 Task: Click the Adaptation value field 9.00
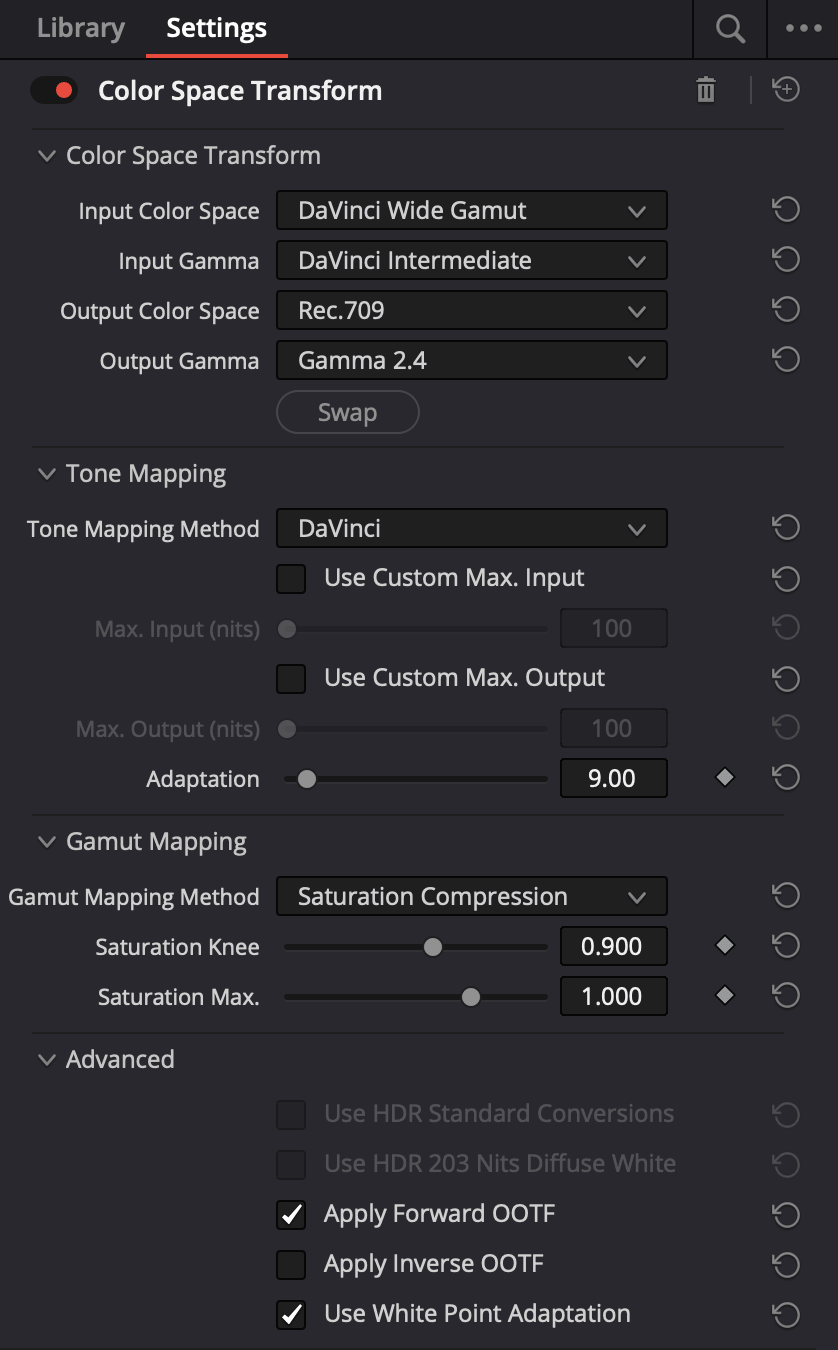coord(613,778)
